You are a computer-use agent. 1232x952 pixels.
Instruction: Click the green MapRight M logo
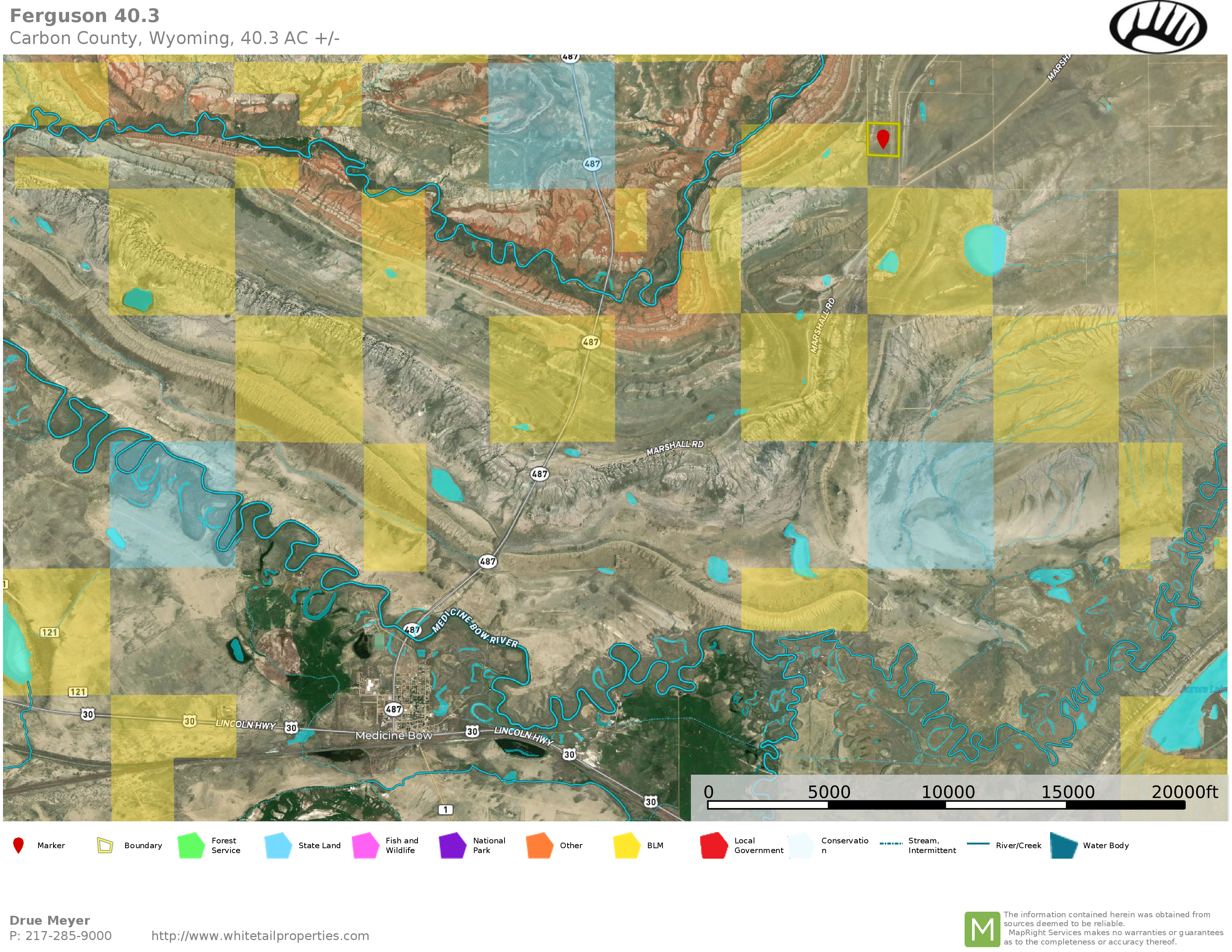pyautogui.click(x=982, y=929)
